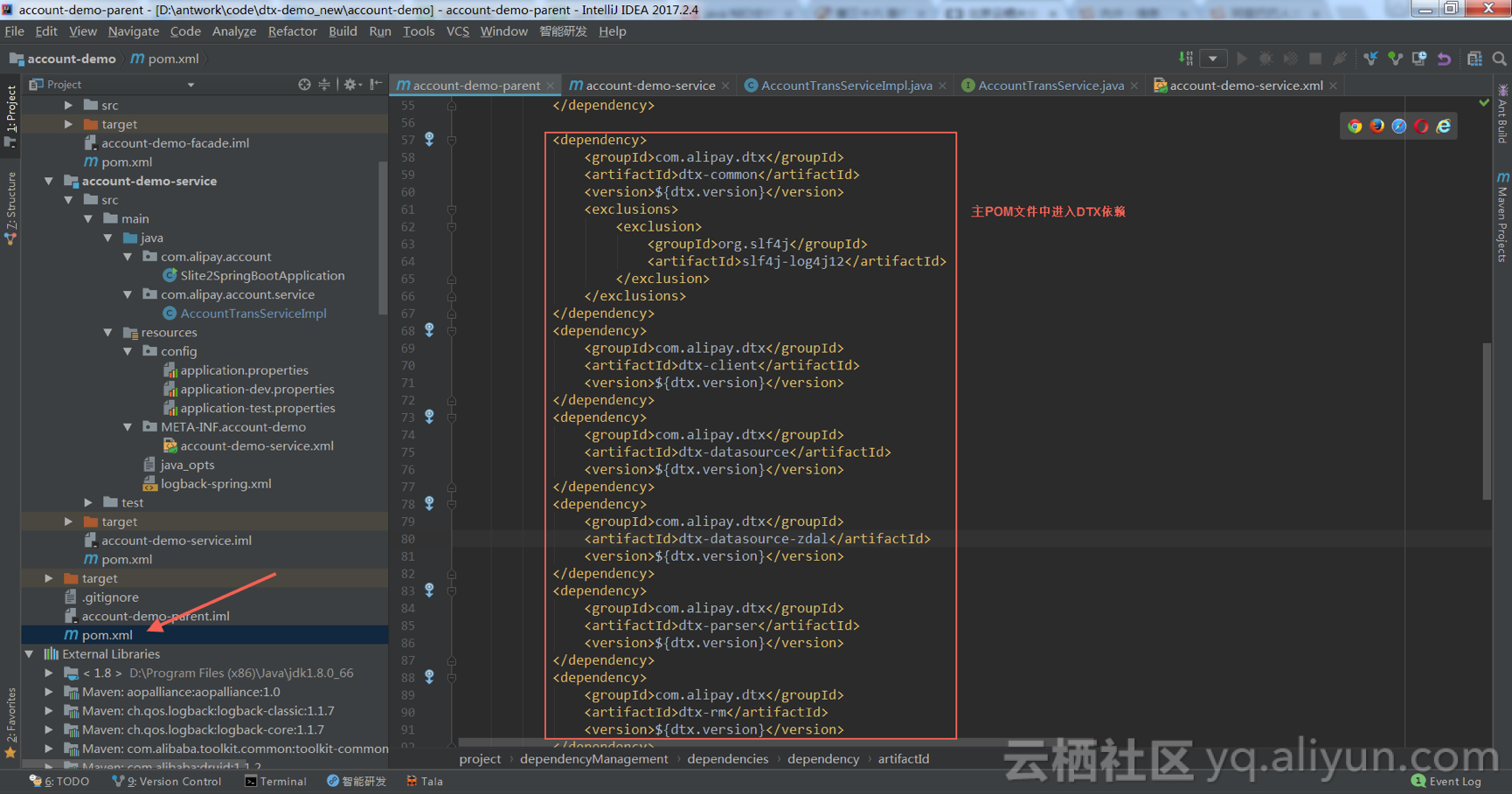The image size is (1512, 794).
Task: Open the file in Chrome browser
Action: pos(1355,126)
